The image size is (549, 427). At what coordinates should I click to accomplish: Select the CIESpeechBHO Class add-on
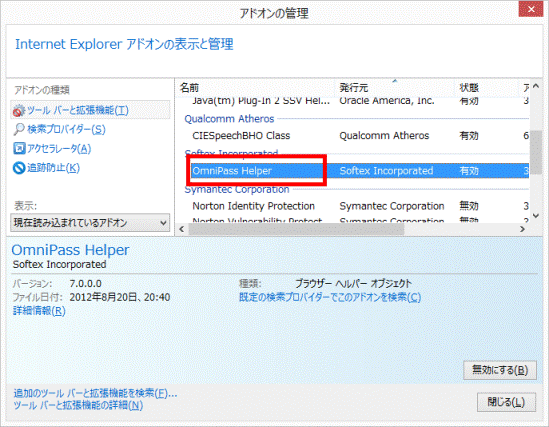241,136
